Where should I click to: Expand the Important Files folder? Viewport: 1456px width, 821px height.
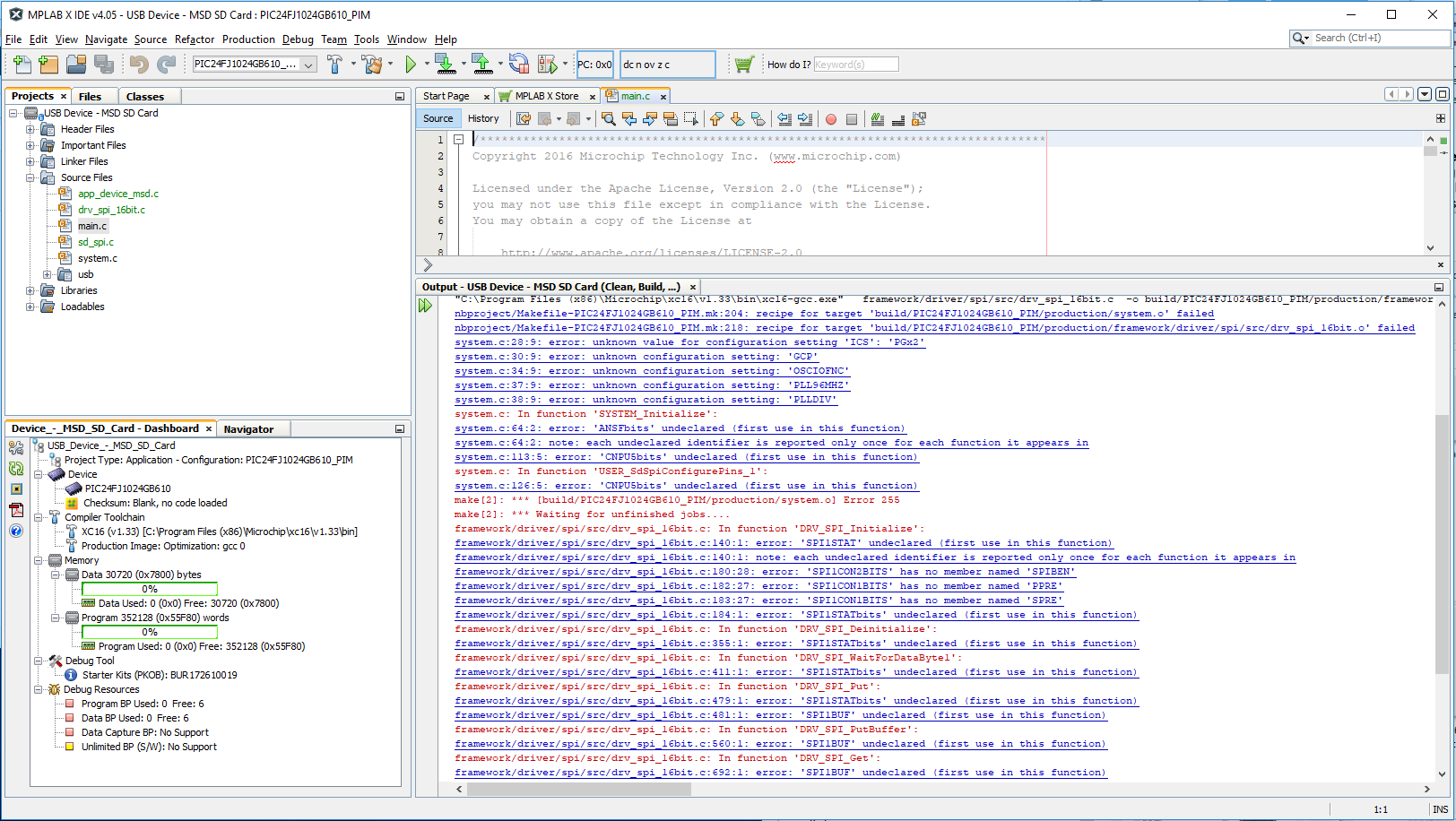click(30, 145)
